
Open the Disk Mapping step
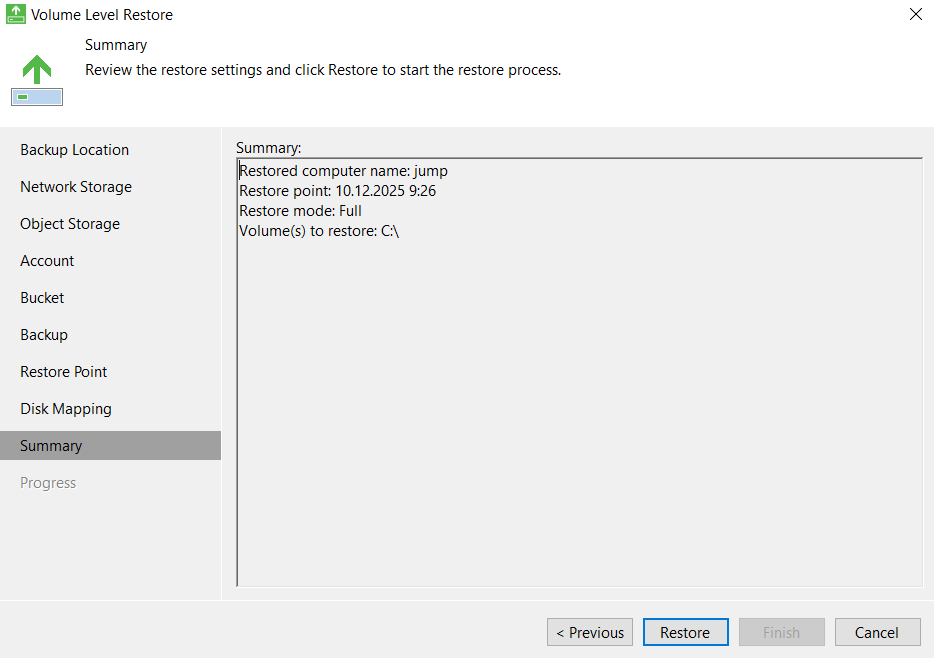click(x=66, y=409)
